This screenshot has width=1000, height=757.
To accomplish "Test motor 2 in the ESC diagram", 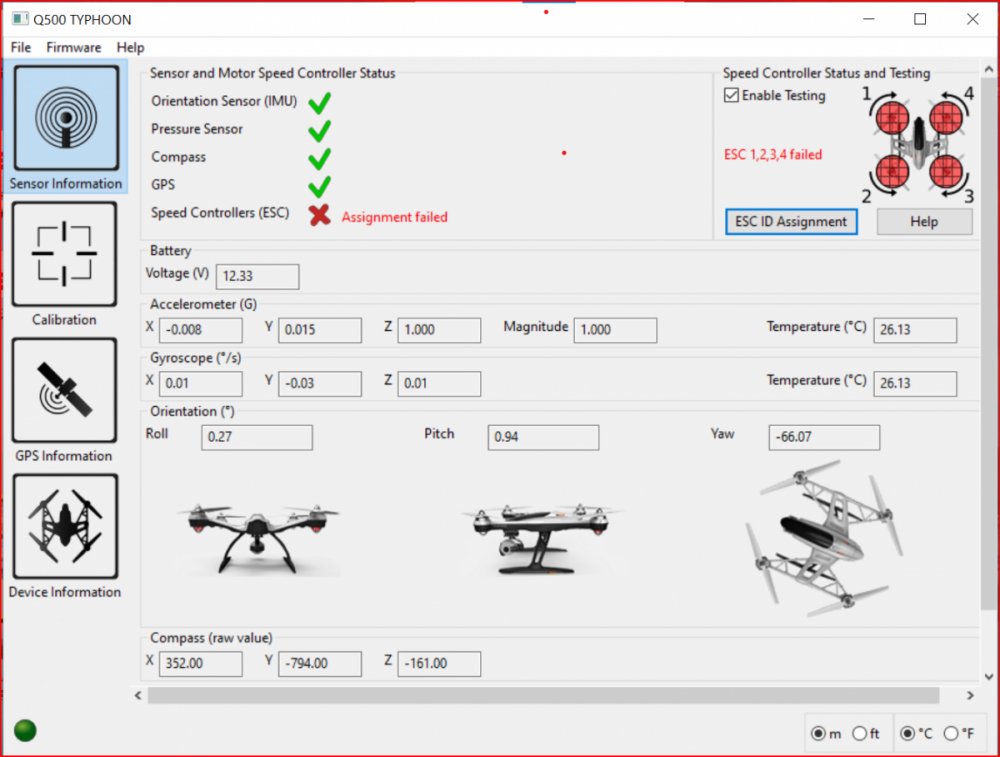I will click(x=892, y=172).
